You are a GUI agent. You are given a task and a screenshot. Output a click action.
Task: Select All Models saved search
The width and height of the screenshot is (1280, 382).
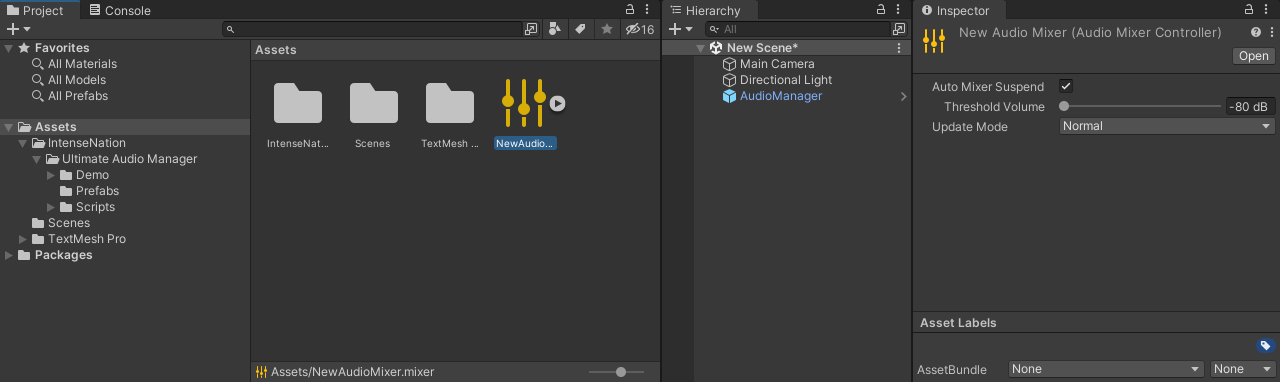click(x=77, y=80)
